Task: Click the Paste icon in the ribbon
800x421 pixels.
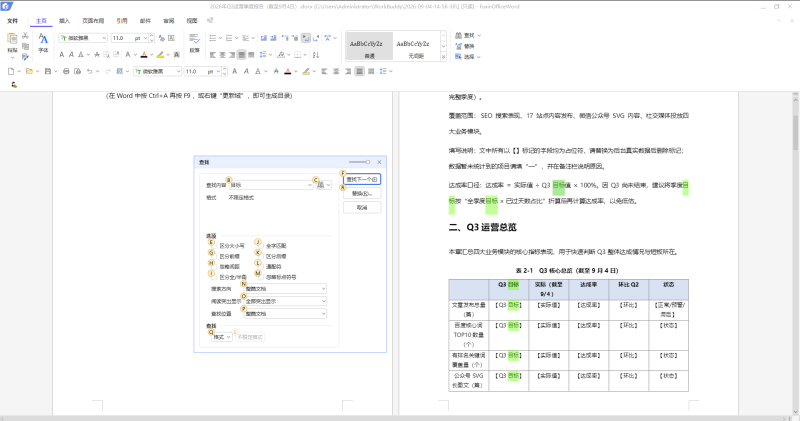Action: [12, 39]
